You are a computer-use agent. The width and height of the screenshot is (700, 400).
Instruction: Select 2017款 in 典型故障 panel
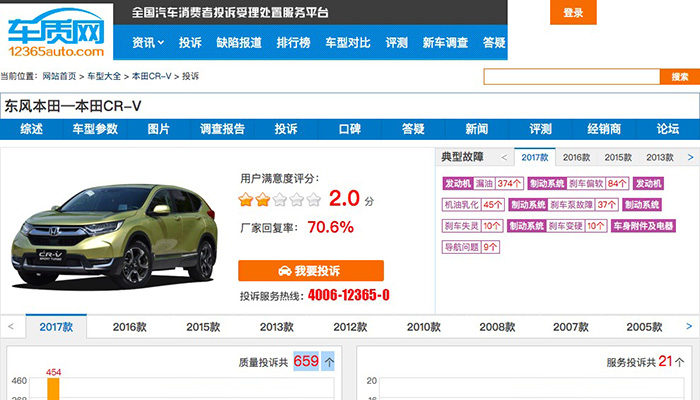(x=535, y=157)
